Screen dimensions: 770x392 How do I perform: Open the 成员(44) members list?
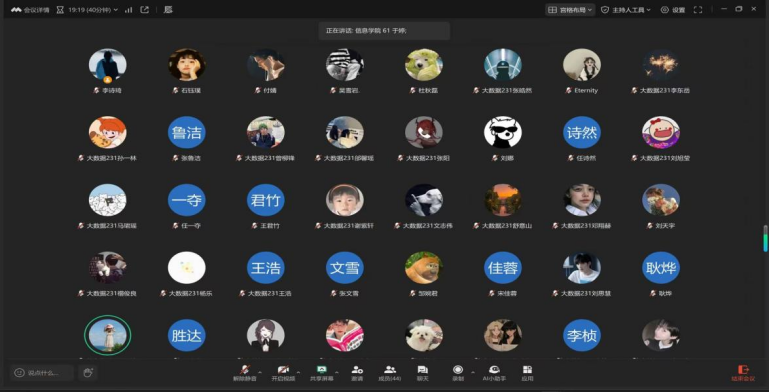pos(390,373)
